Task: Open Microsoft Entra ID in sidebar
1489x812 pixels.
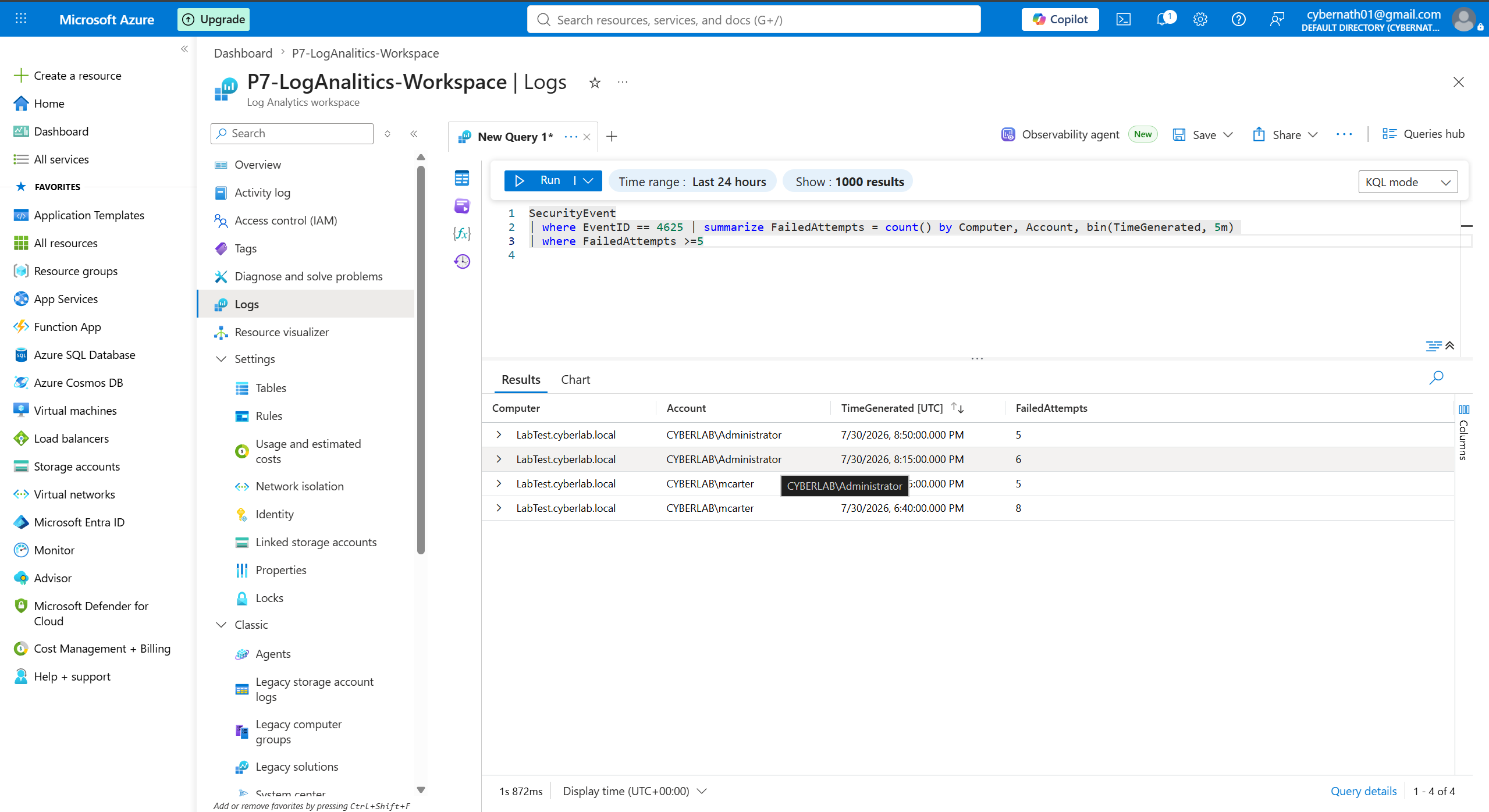Action: coord(79,522)
